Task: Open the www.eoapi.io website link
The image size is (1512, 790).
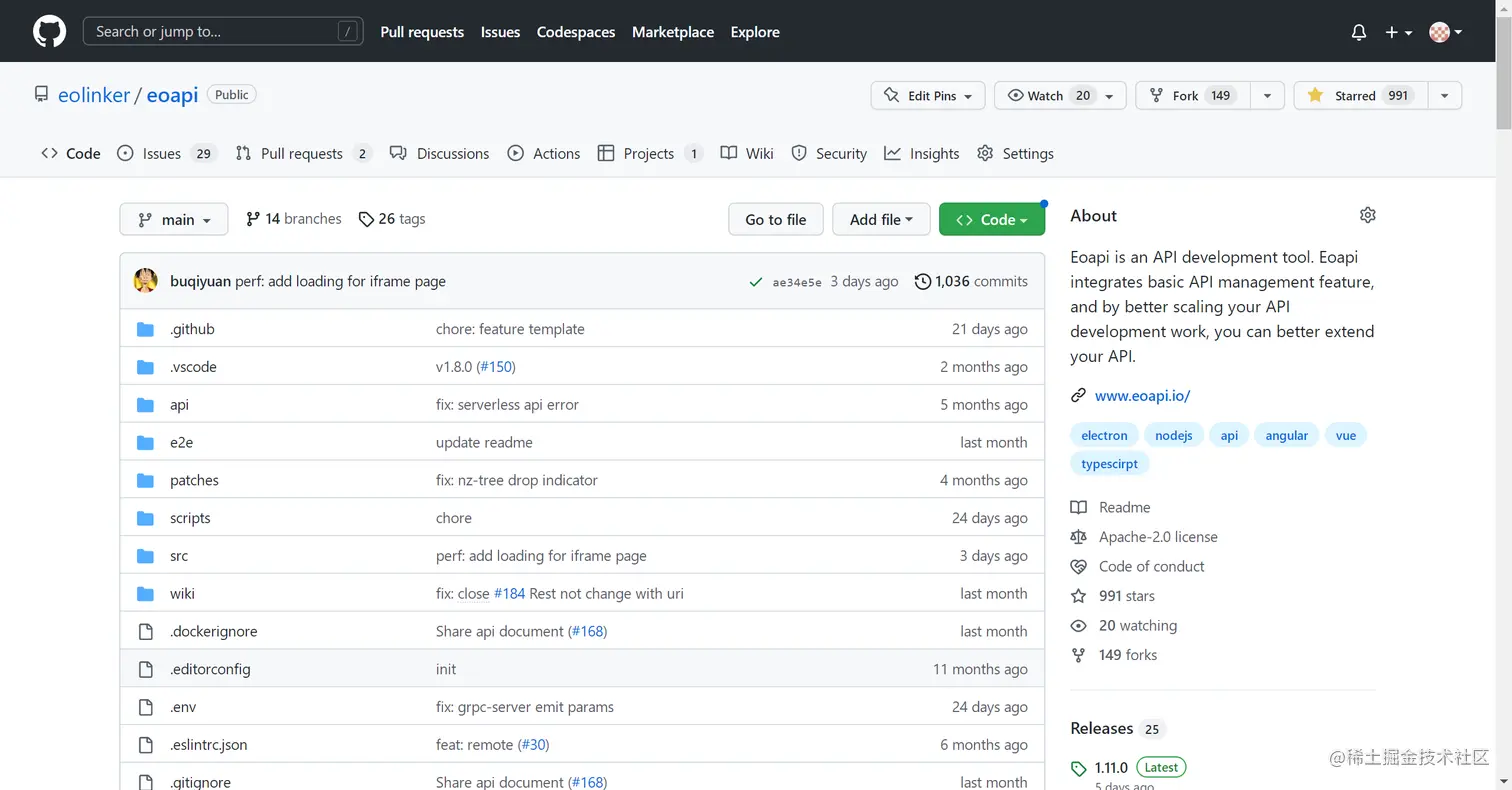Action: (1142, 396)
